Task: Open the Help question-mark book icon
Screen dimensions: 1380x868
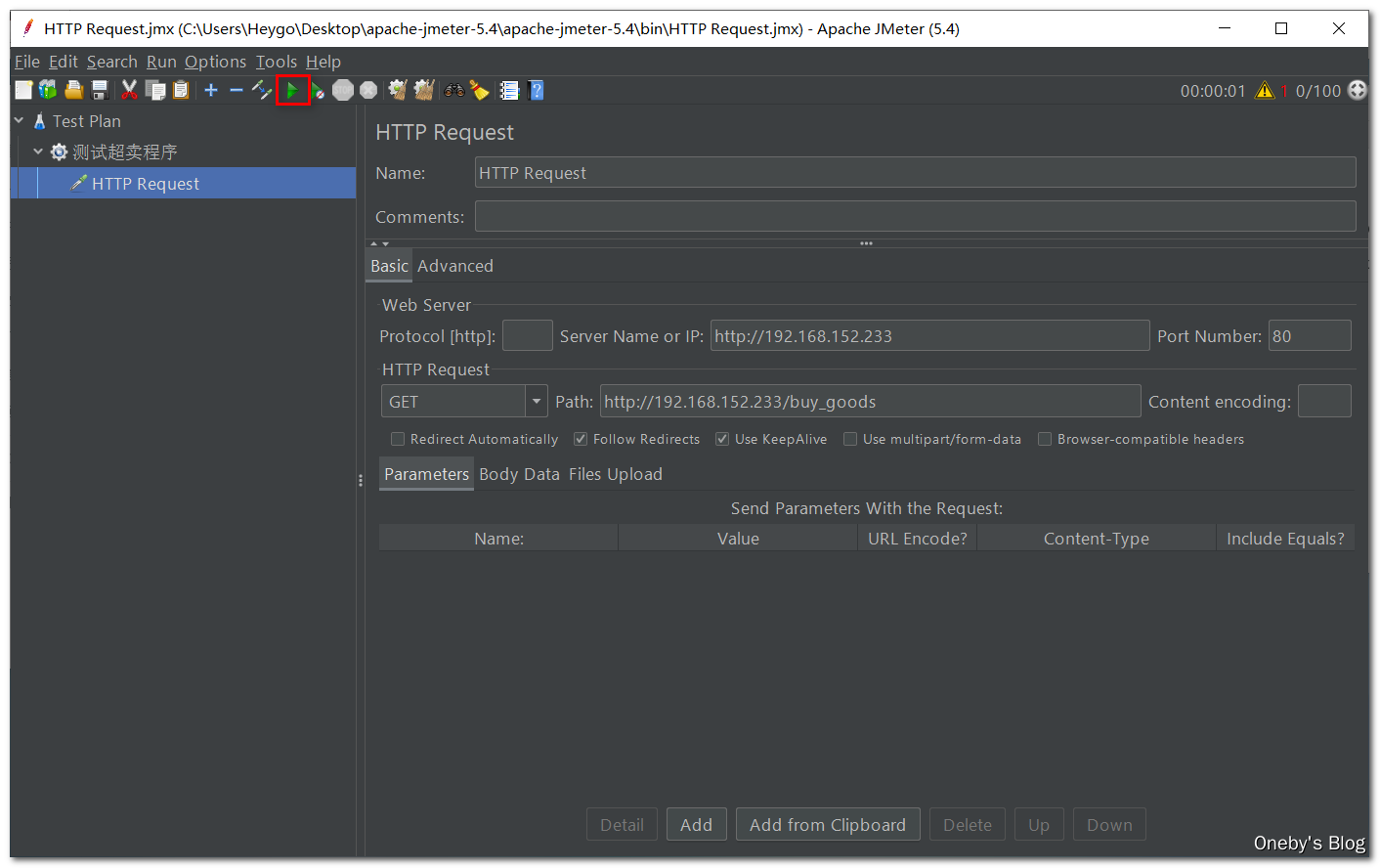Action: pyautogui.click(x=536, y=90)
